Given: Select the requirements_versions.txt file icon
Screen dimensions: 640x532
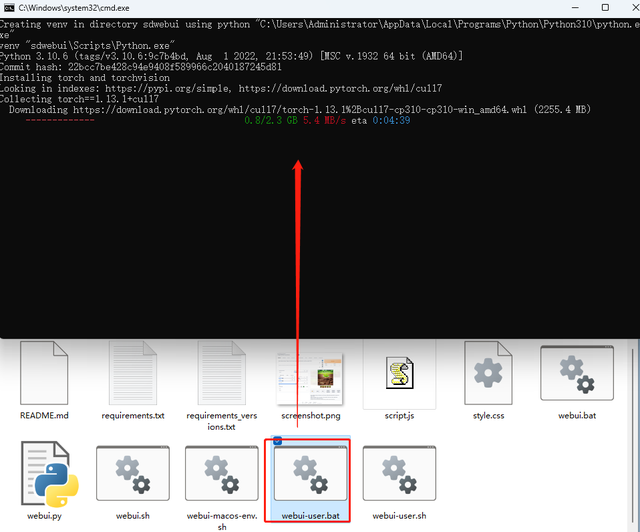Looking at the screenshot, I should 222,372.
